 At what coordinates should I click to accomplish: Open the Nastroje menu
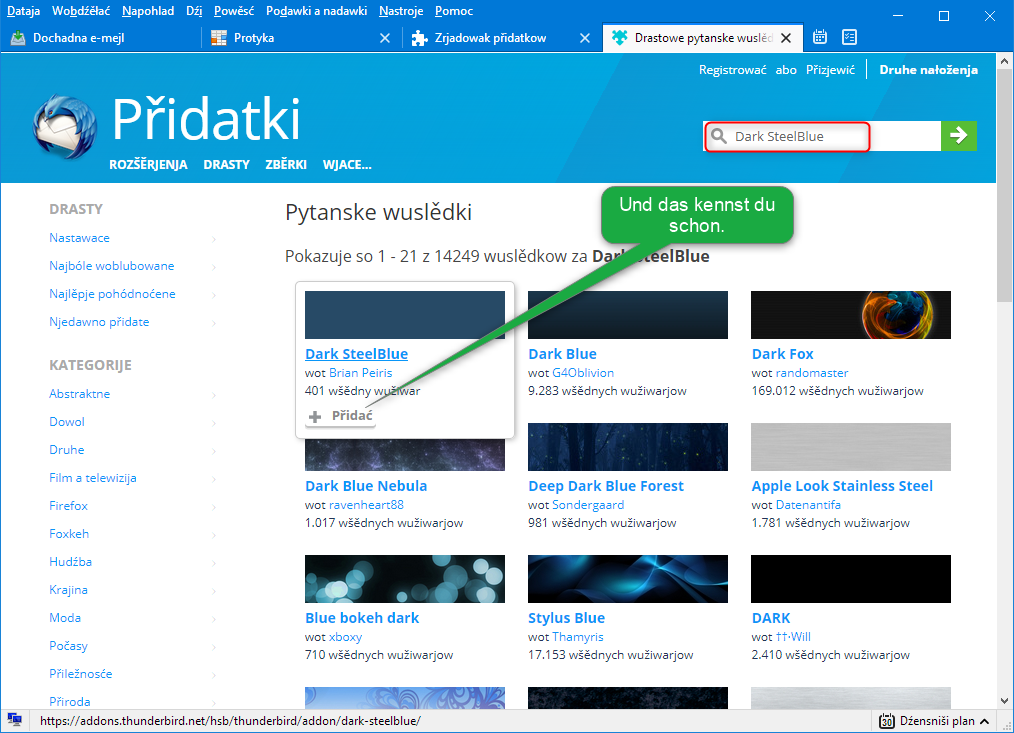[401, 11]
